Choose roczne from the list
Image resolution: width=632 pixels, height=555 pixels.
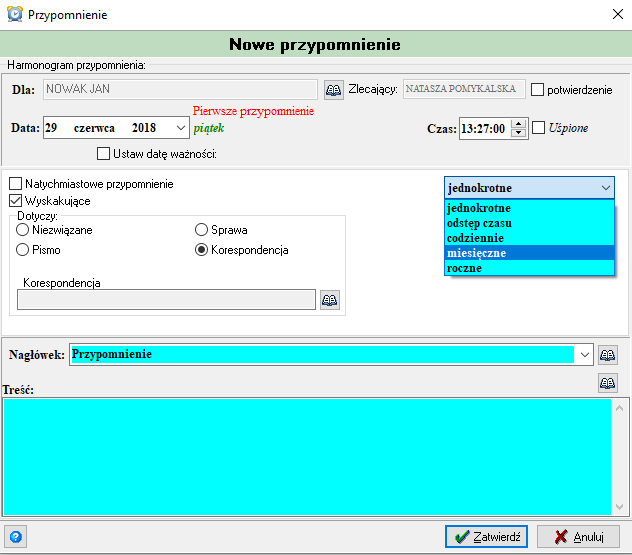click(529, 268)
